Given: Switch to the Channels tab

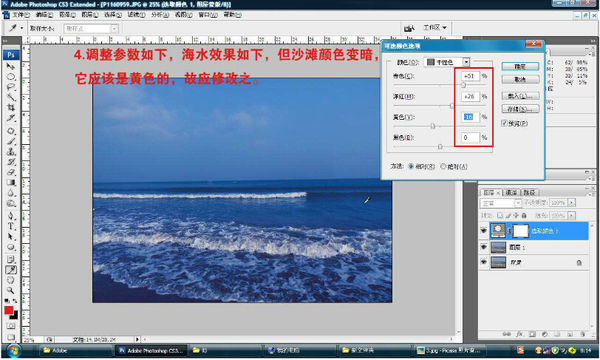Looking at the screenshot, I should coord(511,192).
